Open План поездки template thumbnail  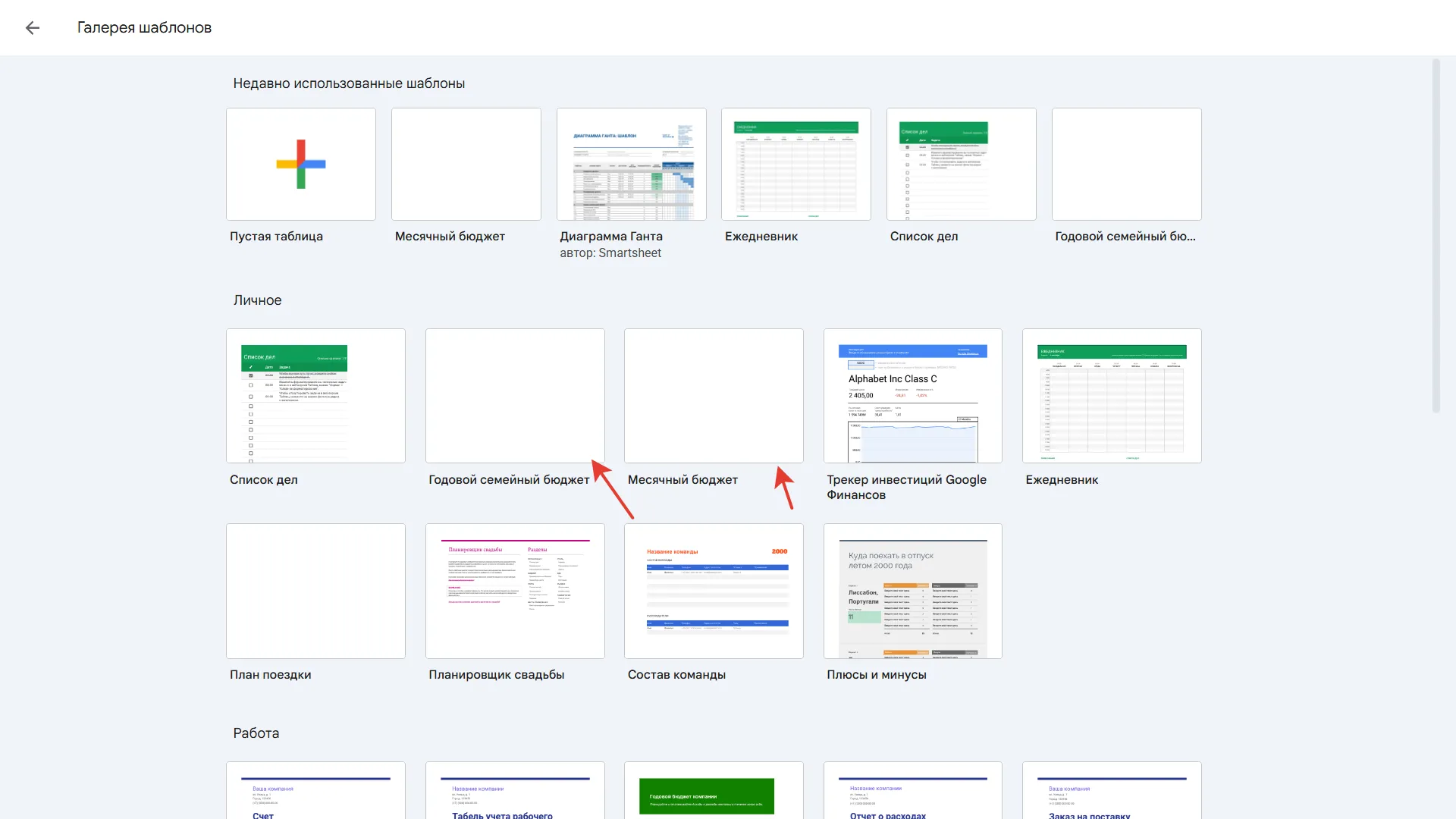(x=315, y=591)
